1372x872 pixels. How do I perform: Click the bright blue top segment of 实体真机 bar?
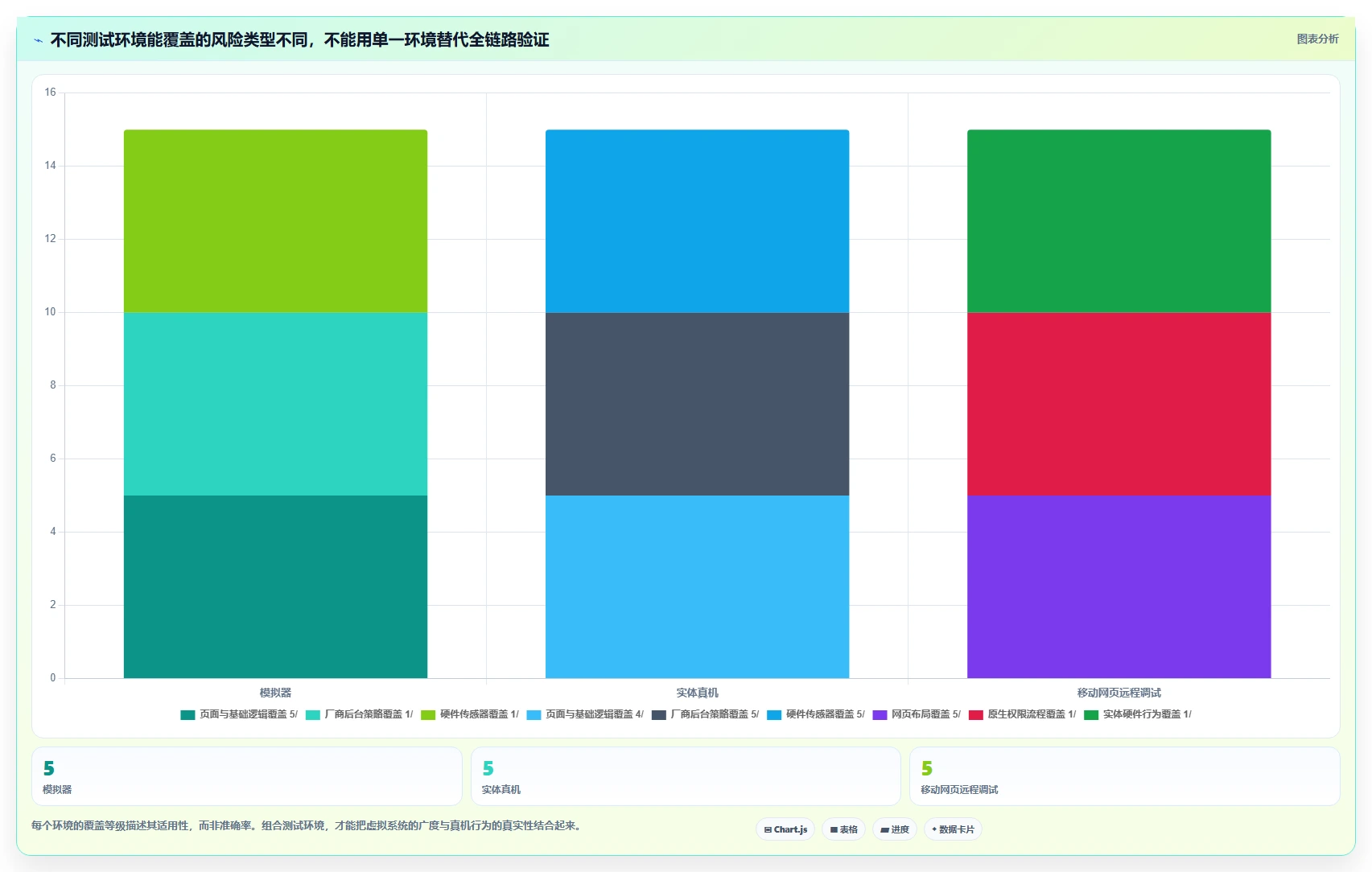pos(697,221)
